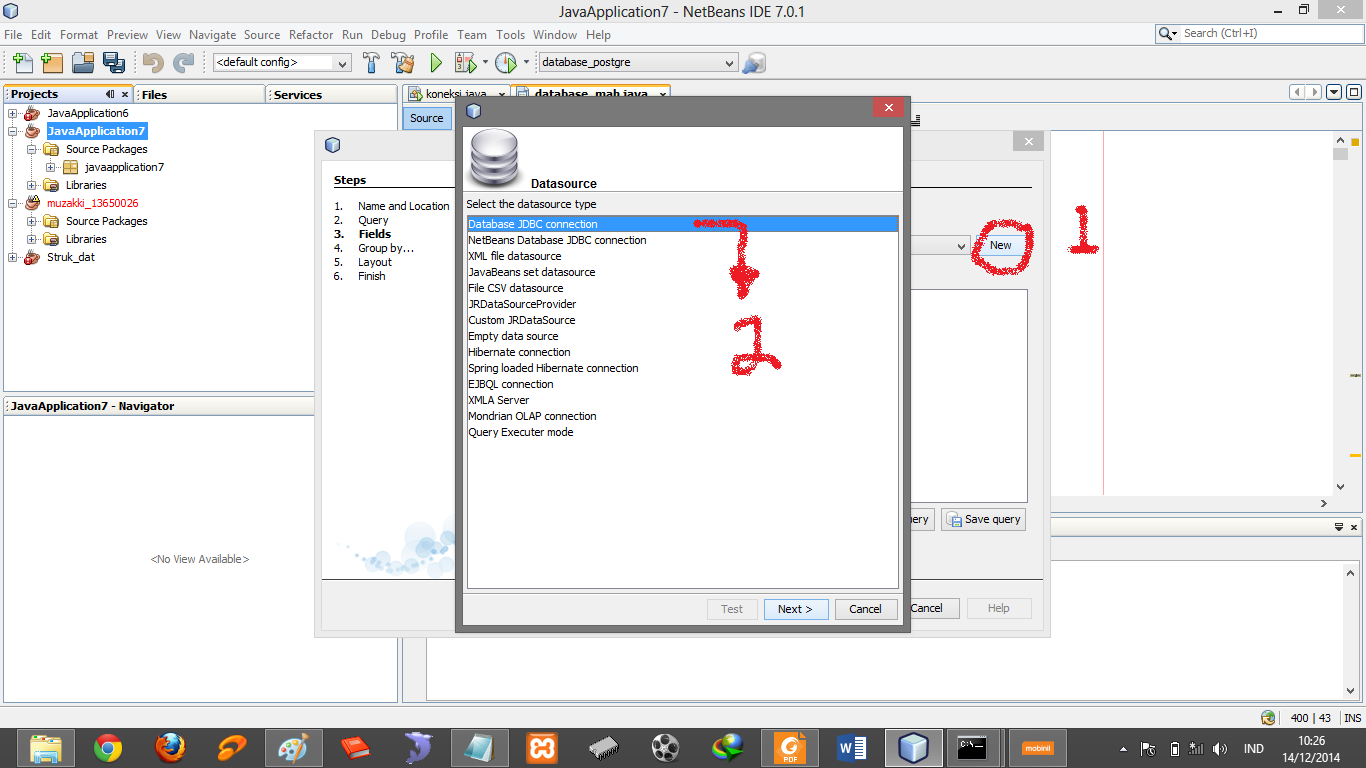Click the Profile Project clock icon
This screenshot has width=1366, height=768.
[505, 62]
